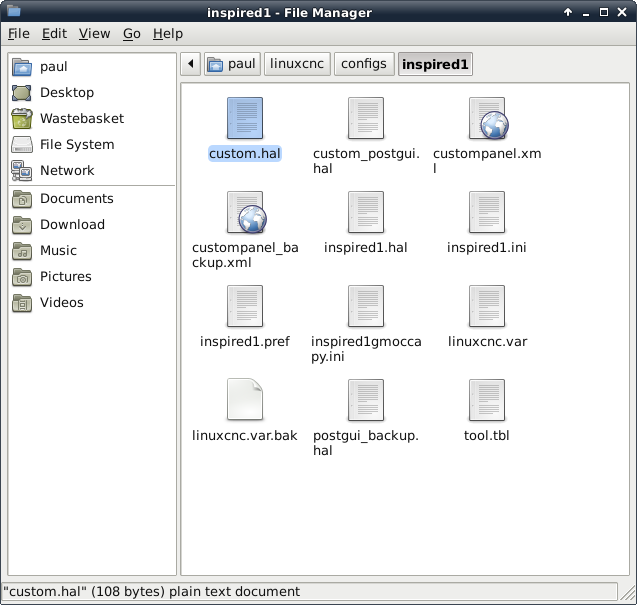Go to paul in the path bar
Viewport: 637px width, 605px height.
coord(232,64)
